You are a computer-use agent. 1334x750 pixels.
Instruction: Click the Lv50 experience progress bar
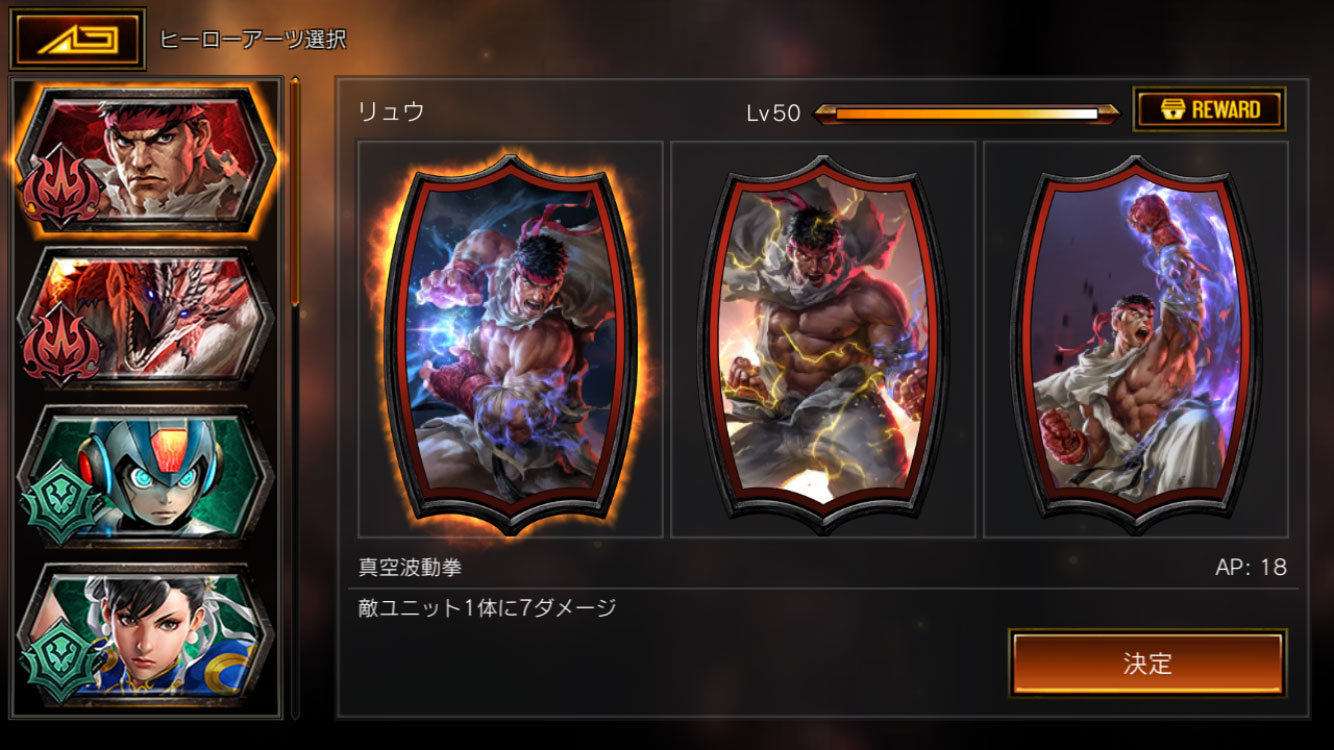click(x=966, y=114)
